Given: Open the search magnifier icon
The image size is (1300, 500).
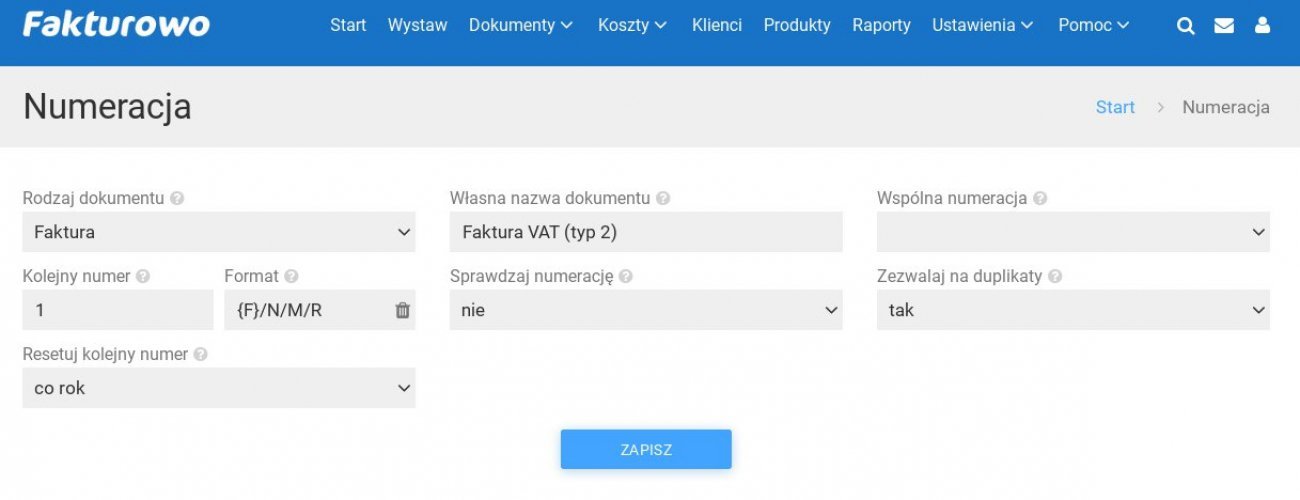Looking at the screenshot, I should click(x=1186, y=26).
